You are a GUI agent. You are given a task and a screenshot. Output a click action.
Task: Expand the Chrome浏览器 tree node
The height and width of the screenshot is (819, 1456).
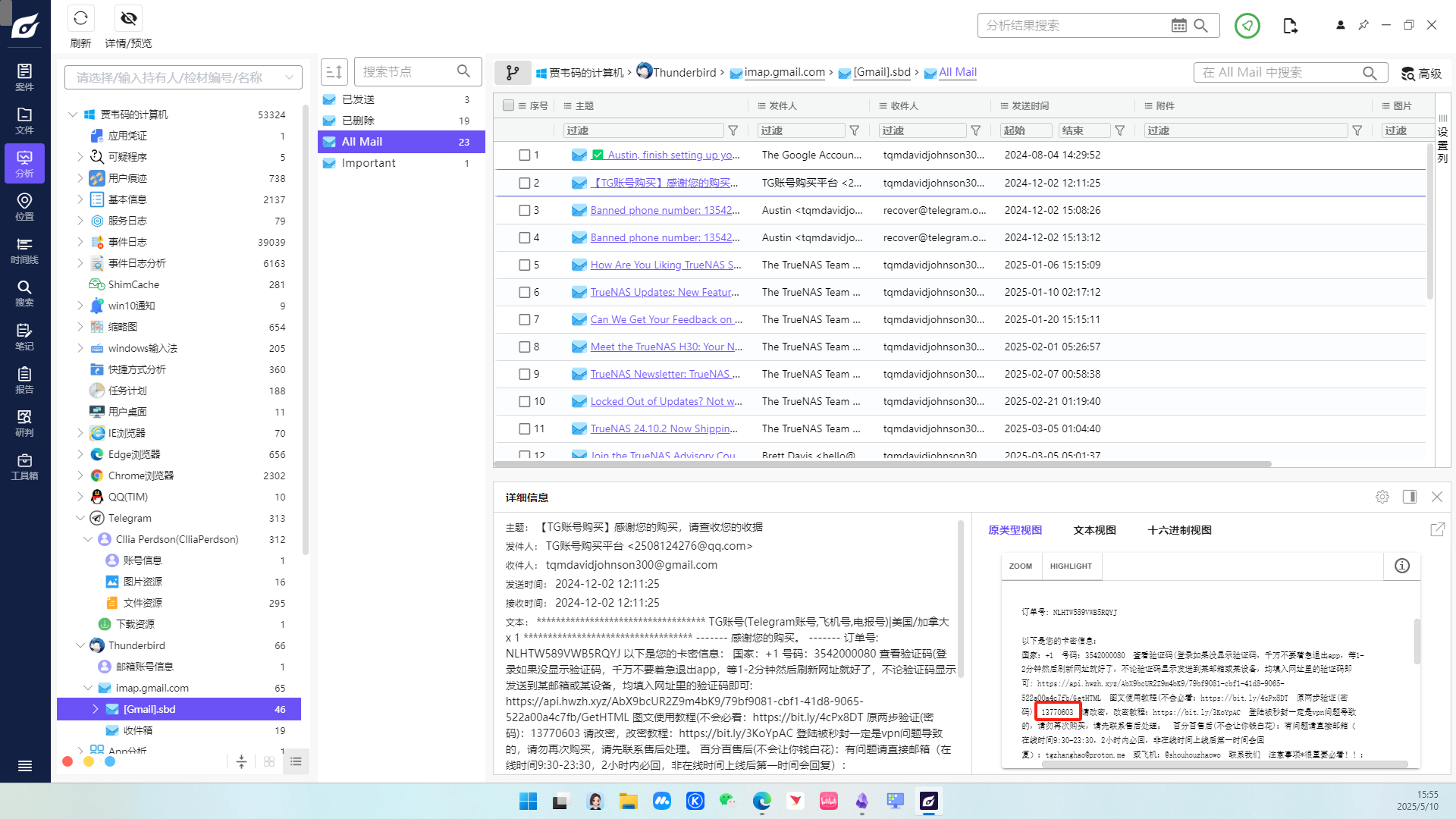pyautogui.click(x=80, y=475)
